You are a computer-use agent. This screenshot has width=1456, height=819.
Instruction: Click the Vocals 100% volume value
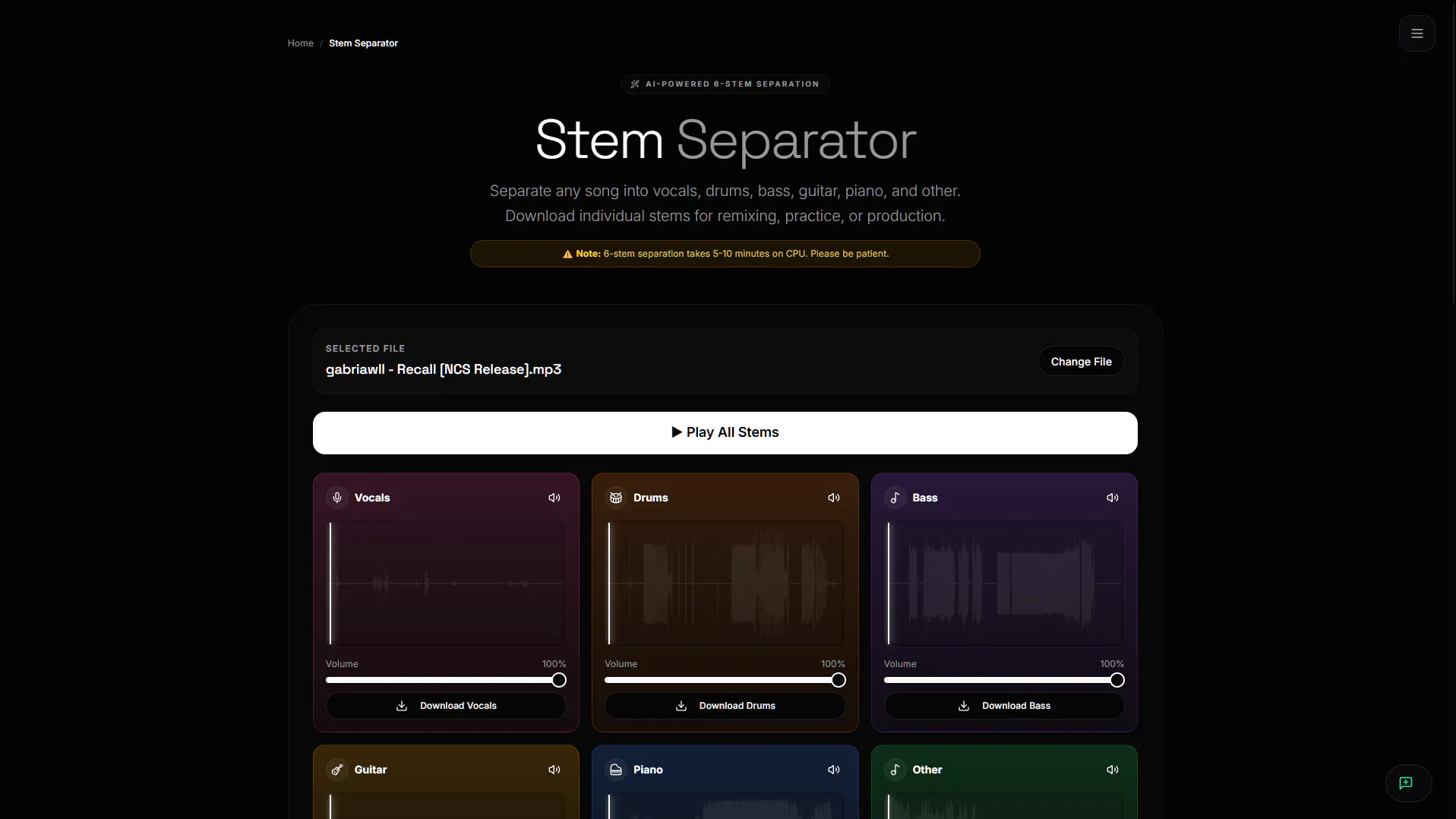554,664
